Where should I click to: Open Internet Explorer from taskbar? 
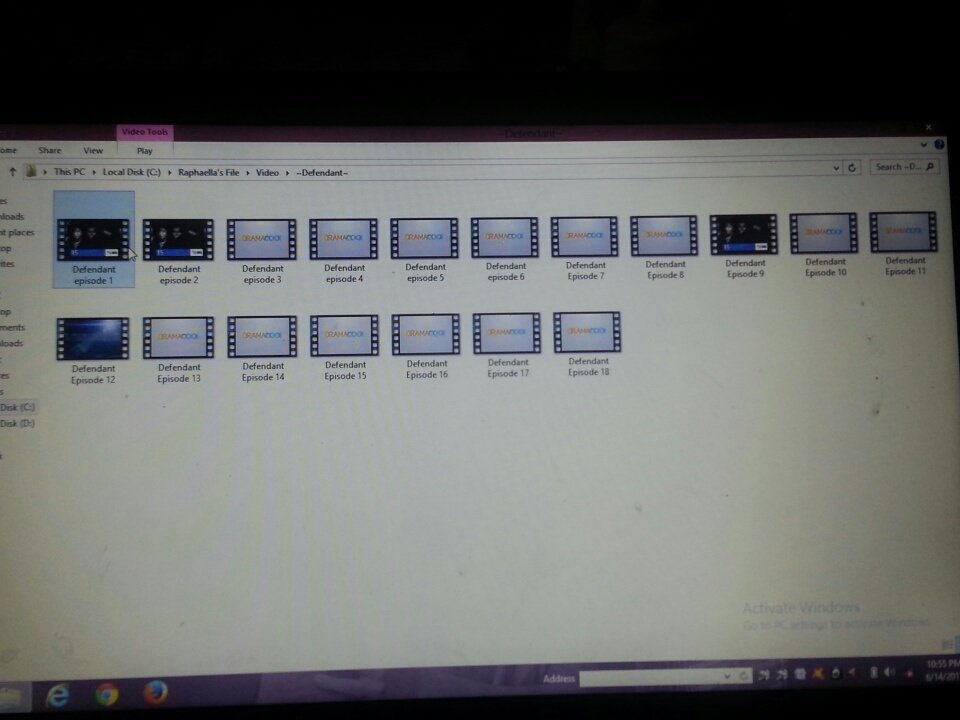[x=58, y=696]
